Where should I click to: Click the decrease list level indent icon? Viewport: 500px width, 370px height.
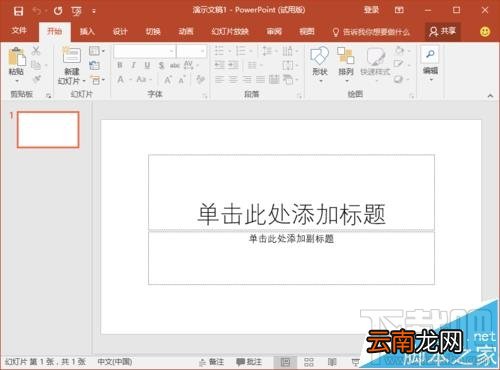click(x=219, y=65)
